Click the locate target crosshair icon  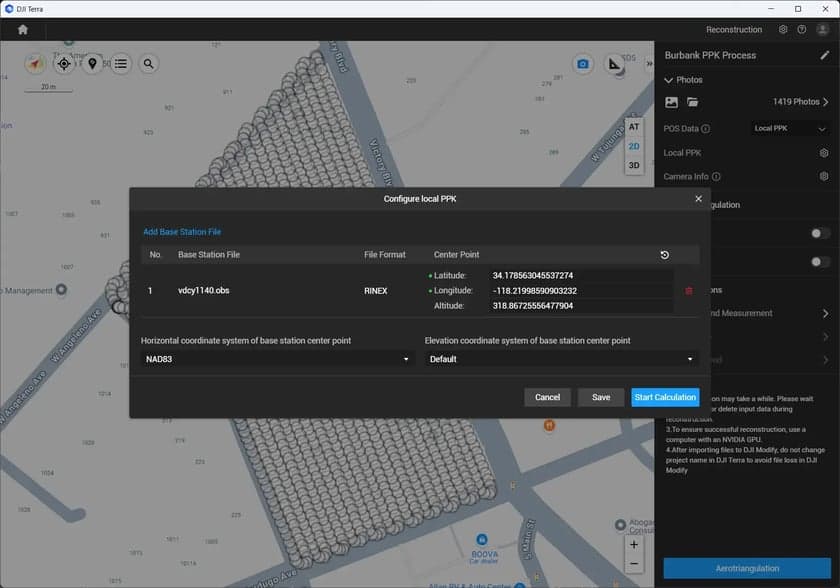64,64
